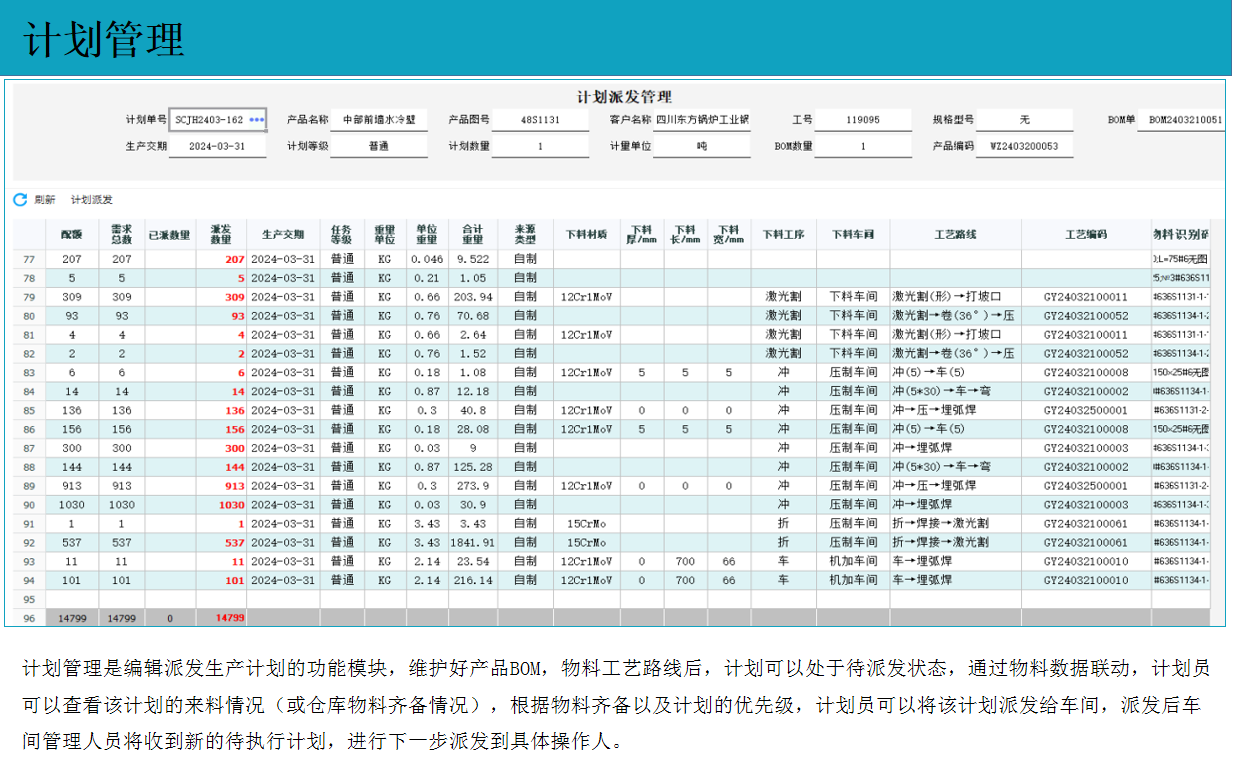
Task: Click 15CrMo material cell in row 91
Action: click(x=586, y=524)
